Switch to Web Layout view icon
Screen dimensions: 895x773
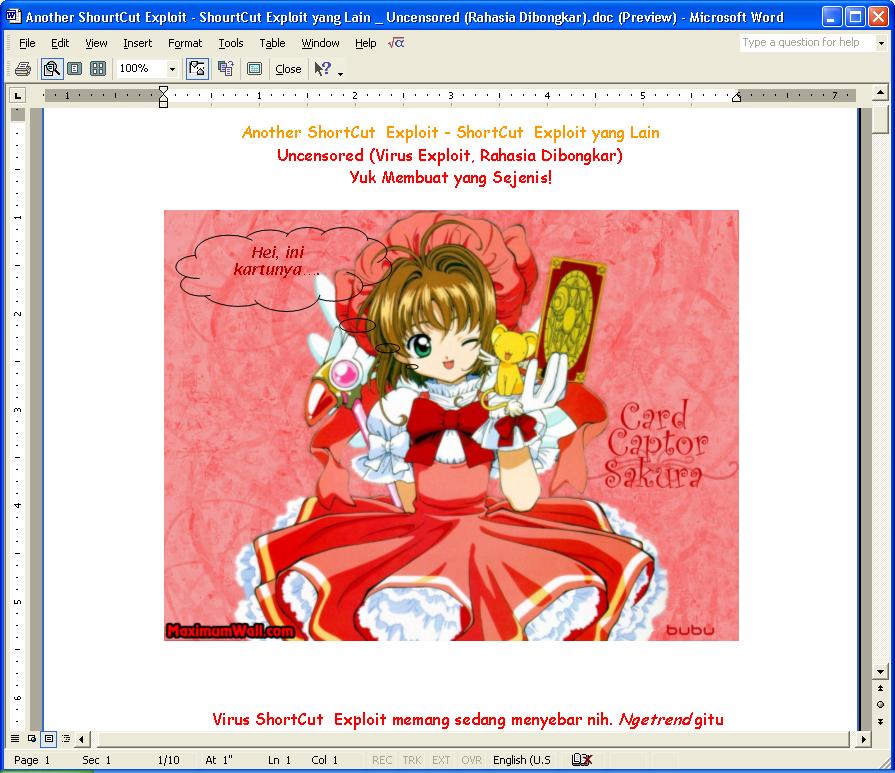coord(32,739)
